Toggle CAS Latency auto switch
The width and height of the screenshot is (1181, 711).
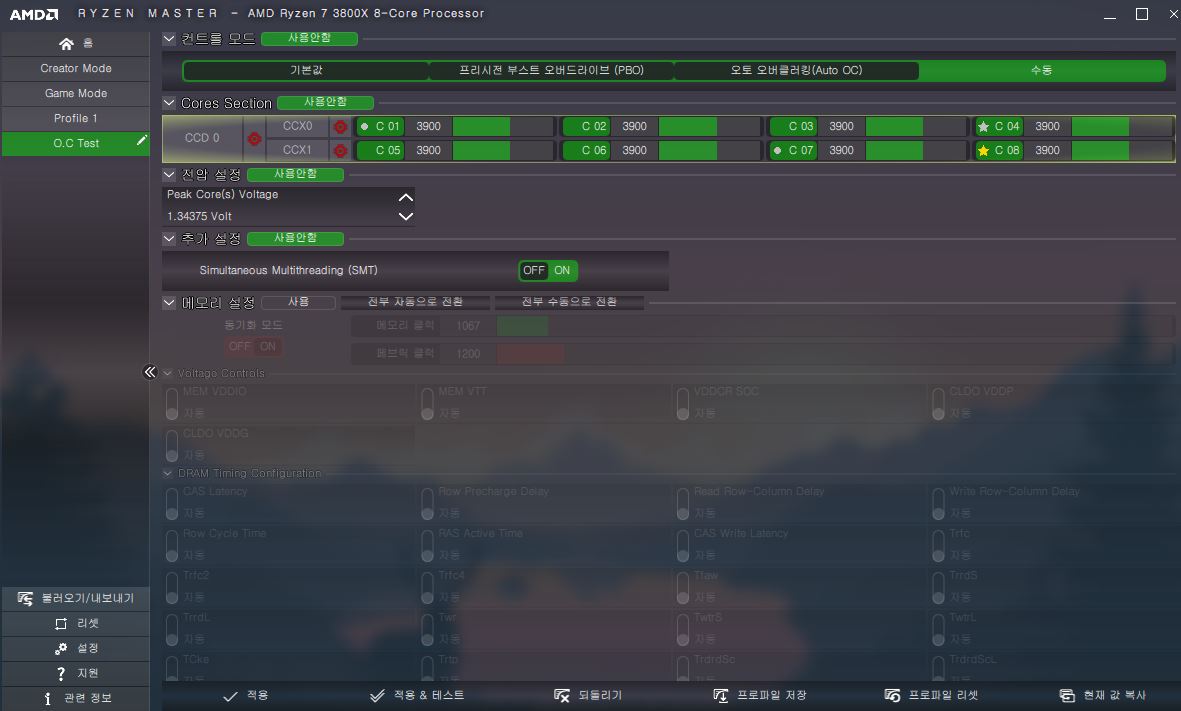(x=172, y=504)
